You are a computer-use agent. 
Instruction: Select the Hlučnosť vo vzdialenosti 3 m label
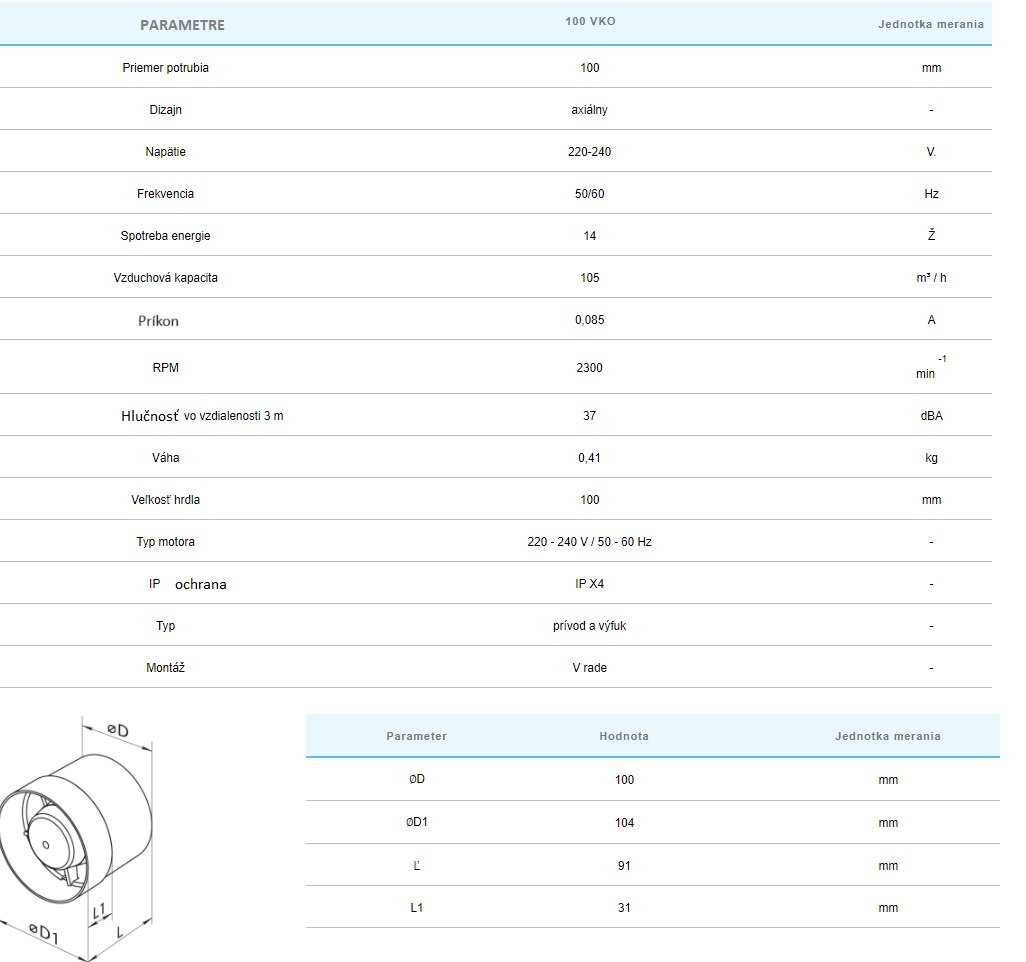pyautogui.click(x=202, y=416)
